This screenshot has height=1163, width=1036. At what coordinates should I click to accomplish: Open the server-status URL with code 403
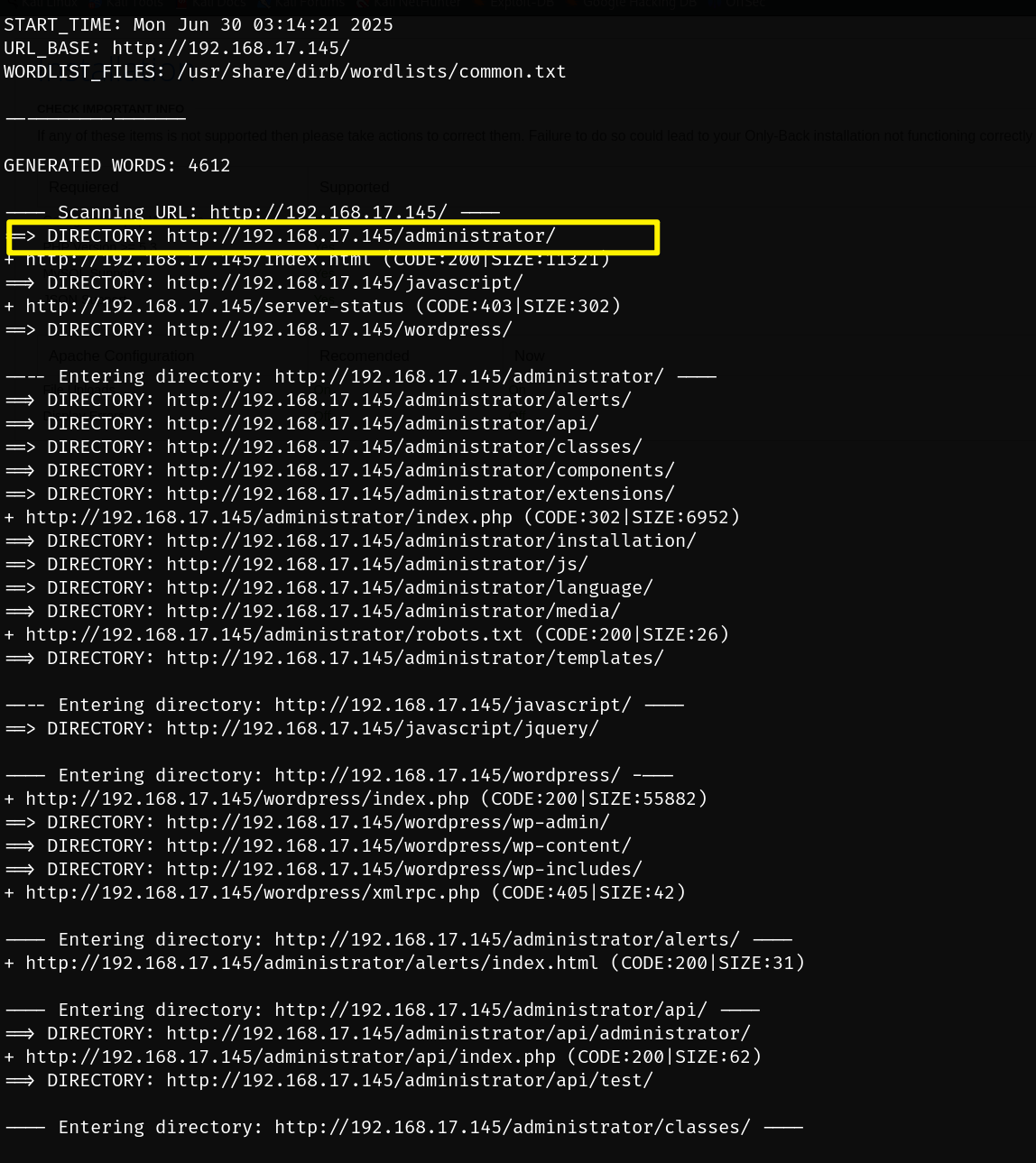(214, 307)
